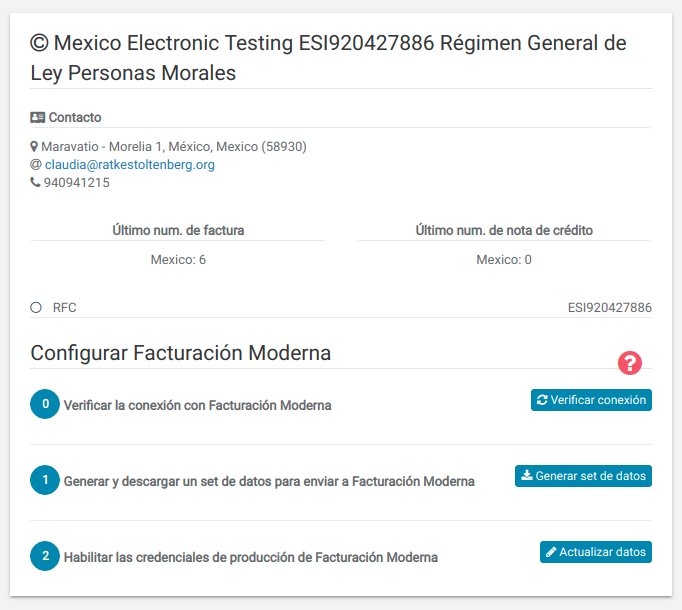The width and height of the screenshot is (682, 610).
Task: Click the step 2 number badge
Action: [x=45, y=556]
